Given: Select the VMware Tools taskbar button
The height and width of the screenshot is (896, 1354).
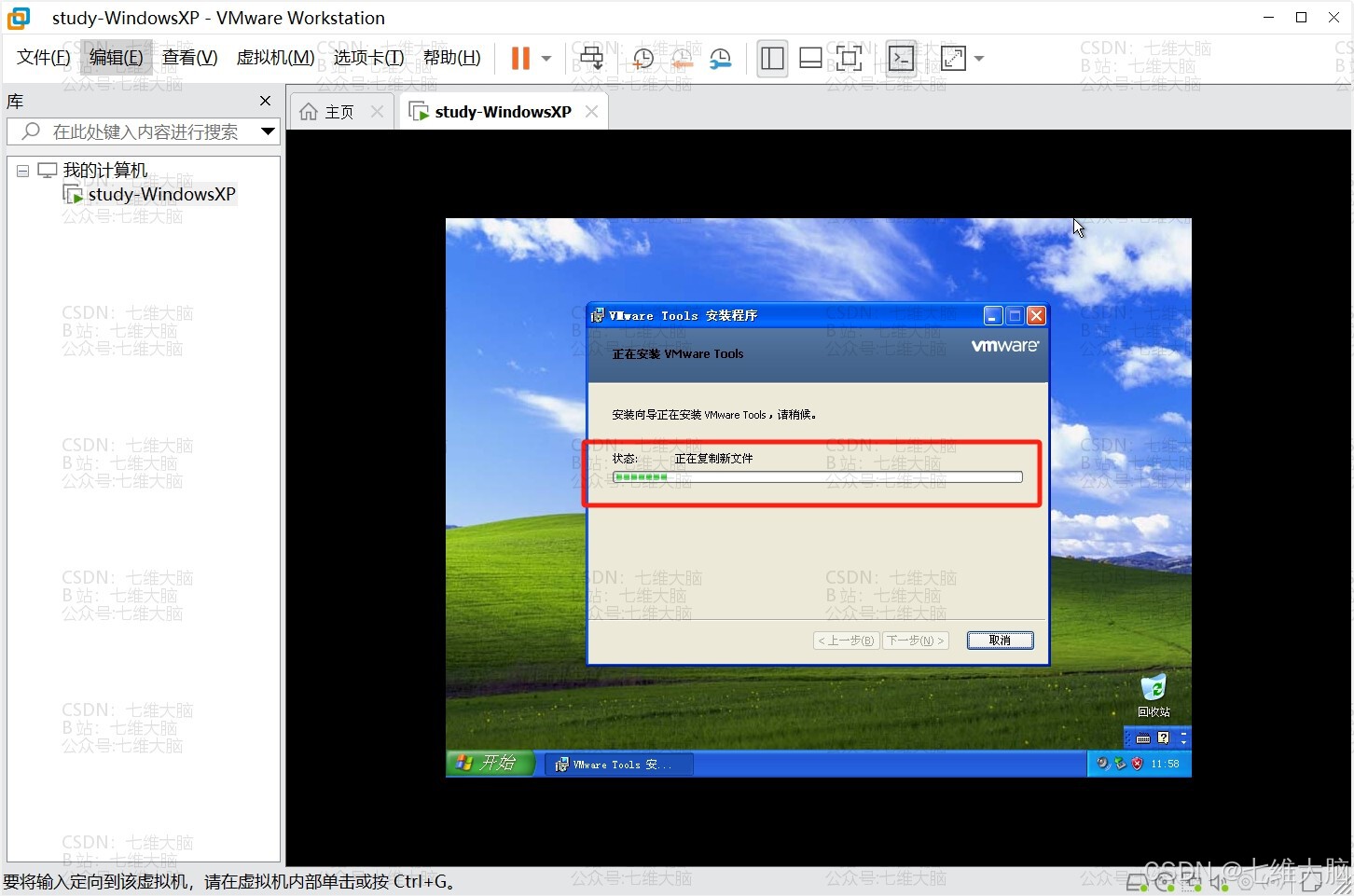Looking at the screenshot, I should coord(619,765).
